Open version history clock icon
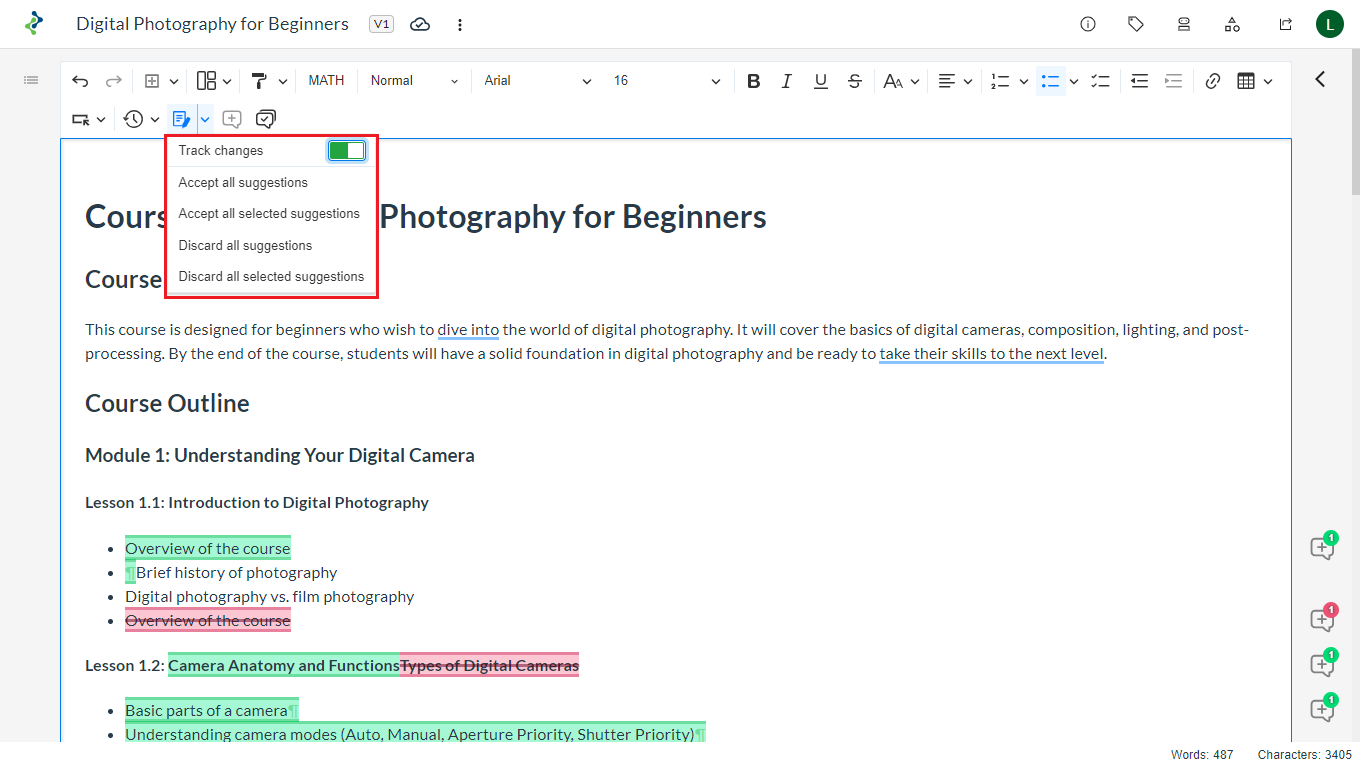1360x768 pixels. point(134,119)
